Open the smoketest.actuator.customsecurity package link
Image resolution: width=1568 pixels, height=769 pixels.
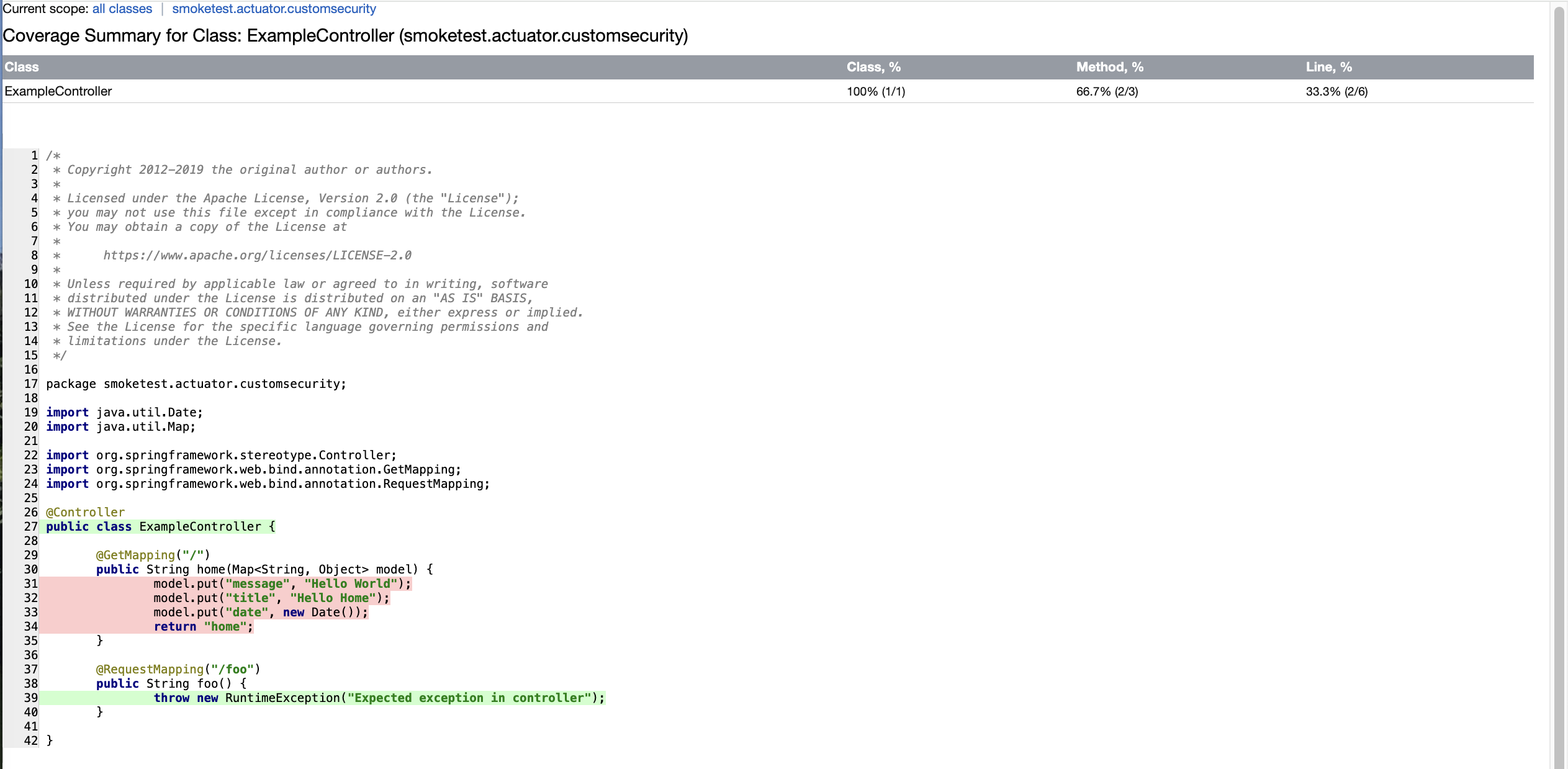point(274,9)
